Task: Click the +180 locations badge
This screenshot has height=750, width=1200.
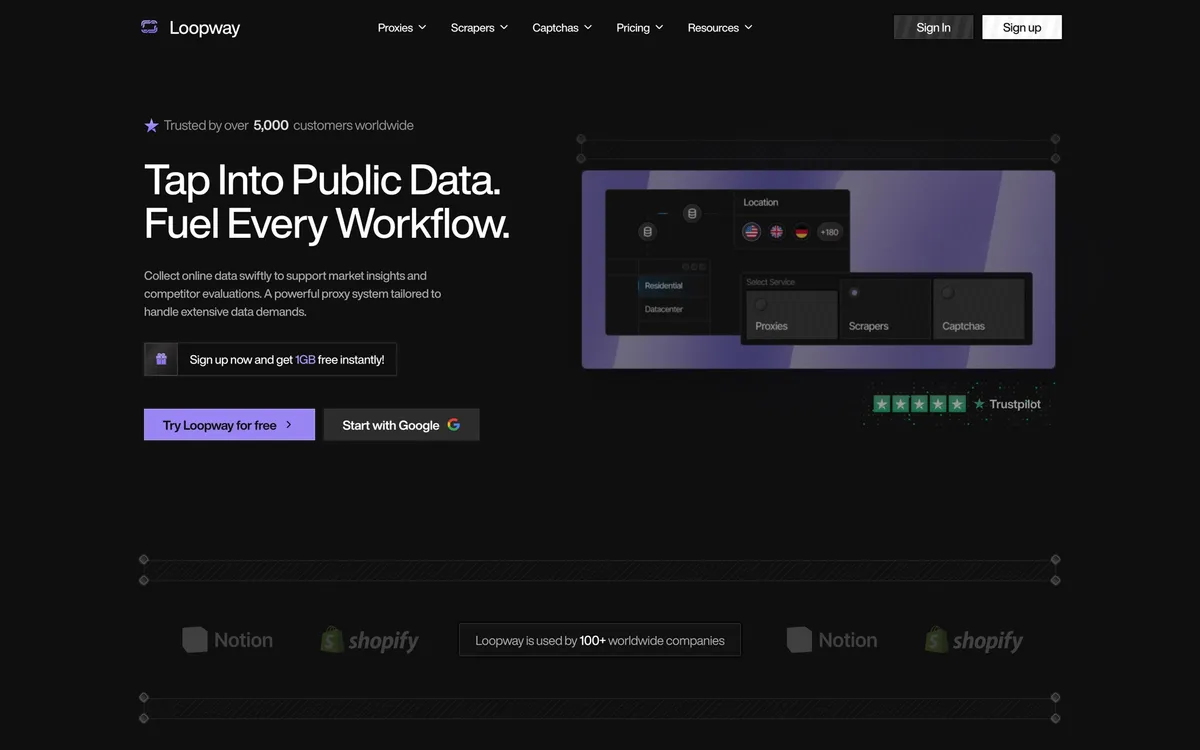Action: tap(830, 232)
